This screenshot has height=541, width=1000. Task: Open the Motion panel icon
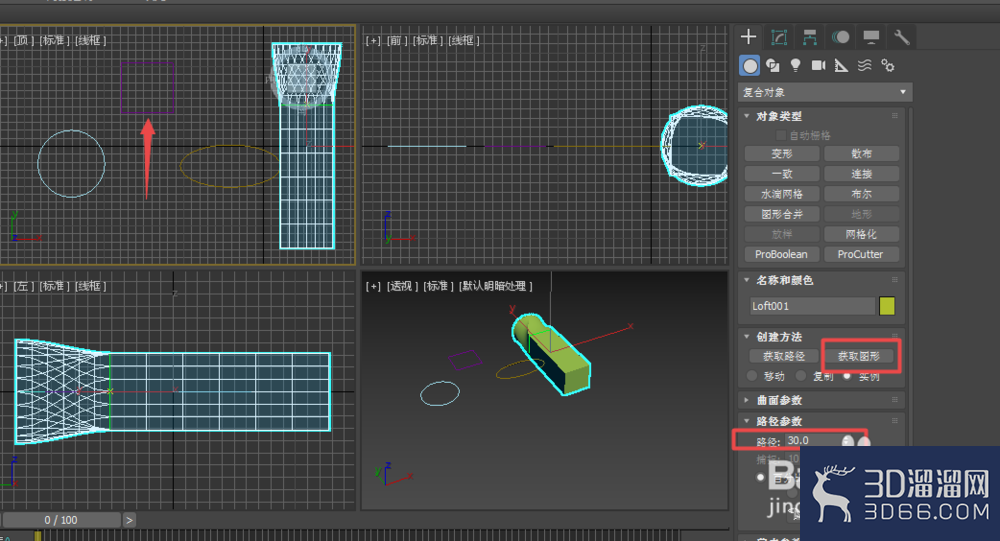coord(841,37)
